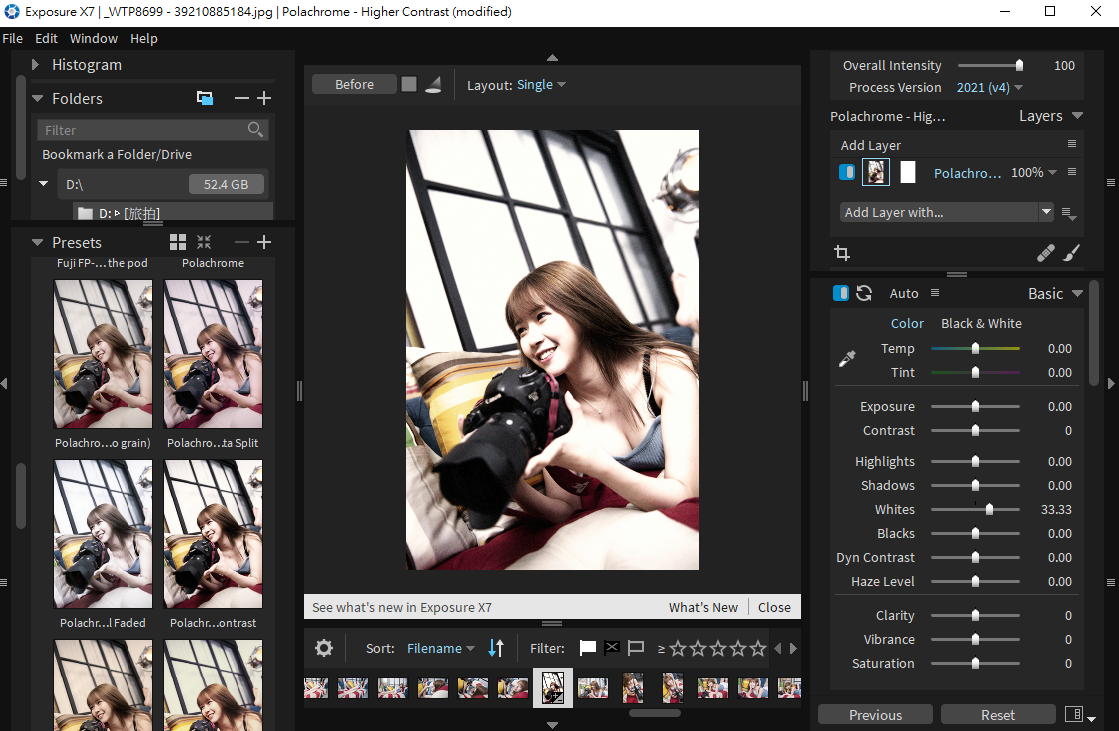Select the Brush tool icon
Screen dimensions: 1119x731
point(1072,253)
